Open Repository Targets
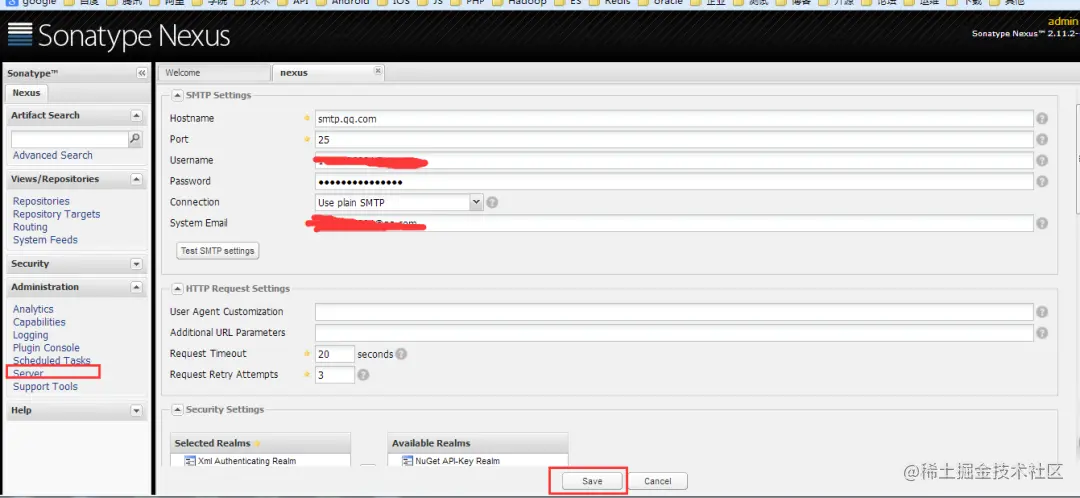The height and width of the screenshot is (498, 1080). tap(56, 214)
